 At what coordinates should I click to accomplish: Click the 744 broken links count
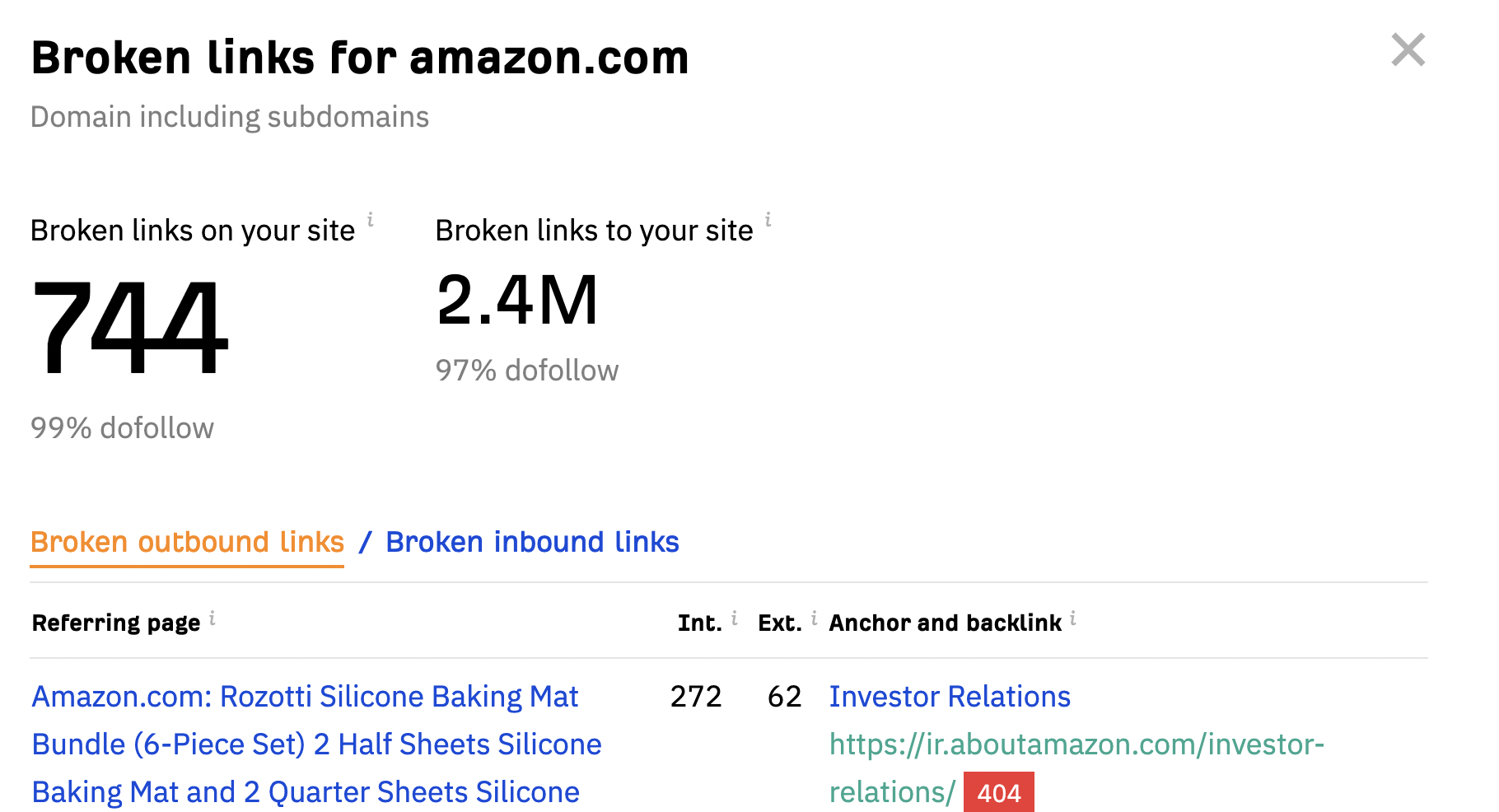pos(129,326)
